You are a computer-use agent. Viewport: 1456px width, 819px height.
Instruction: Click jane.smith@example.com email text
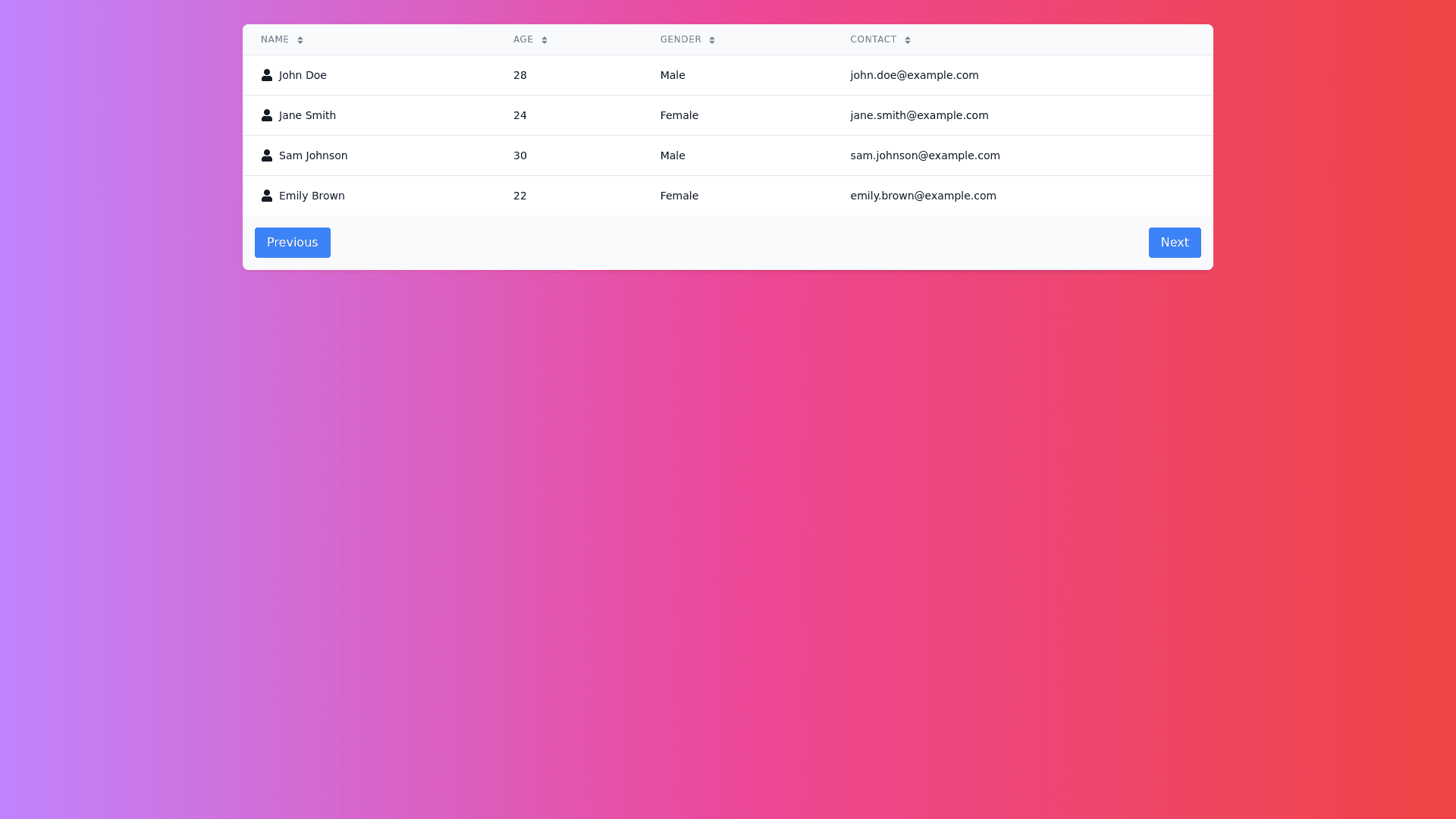(919, 115)
